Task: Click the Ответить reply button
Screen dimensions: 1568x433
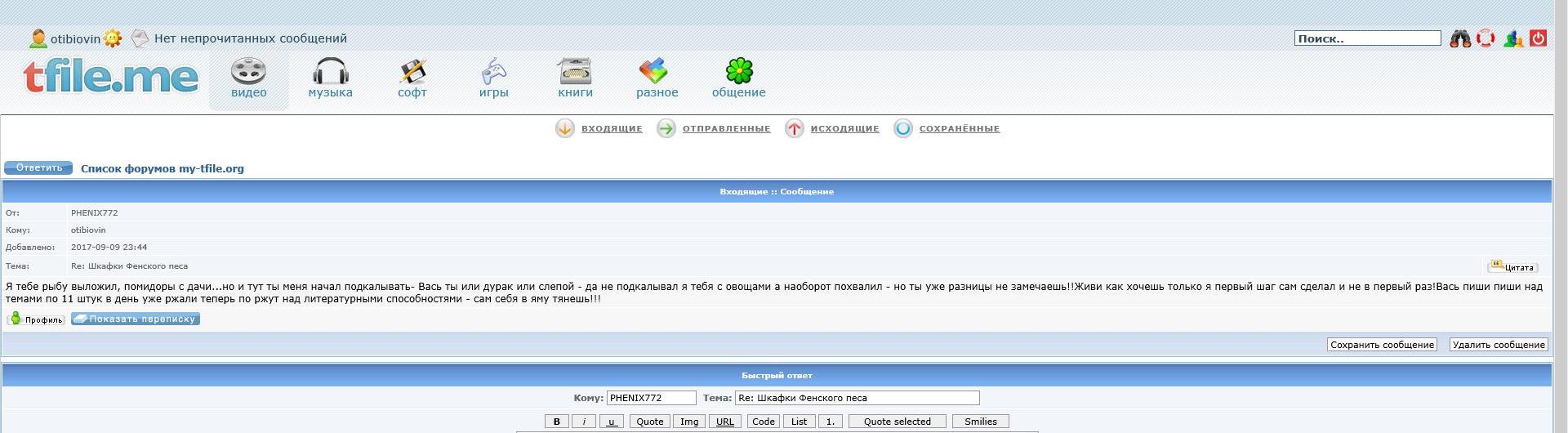Action: click(38, 167)
